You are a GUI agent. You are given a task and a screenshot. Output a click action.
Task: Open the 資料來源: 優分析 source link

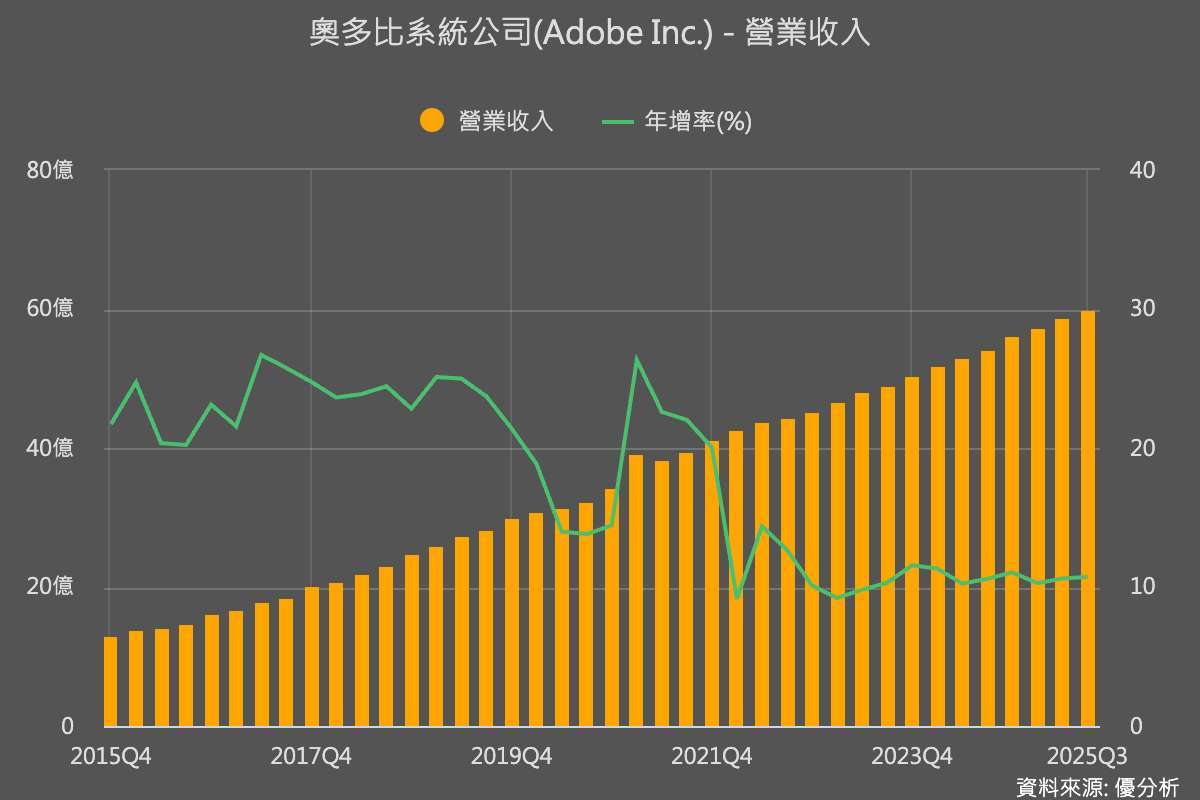click(1097, 786)
